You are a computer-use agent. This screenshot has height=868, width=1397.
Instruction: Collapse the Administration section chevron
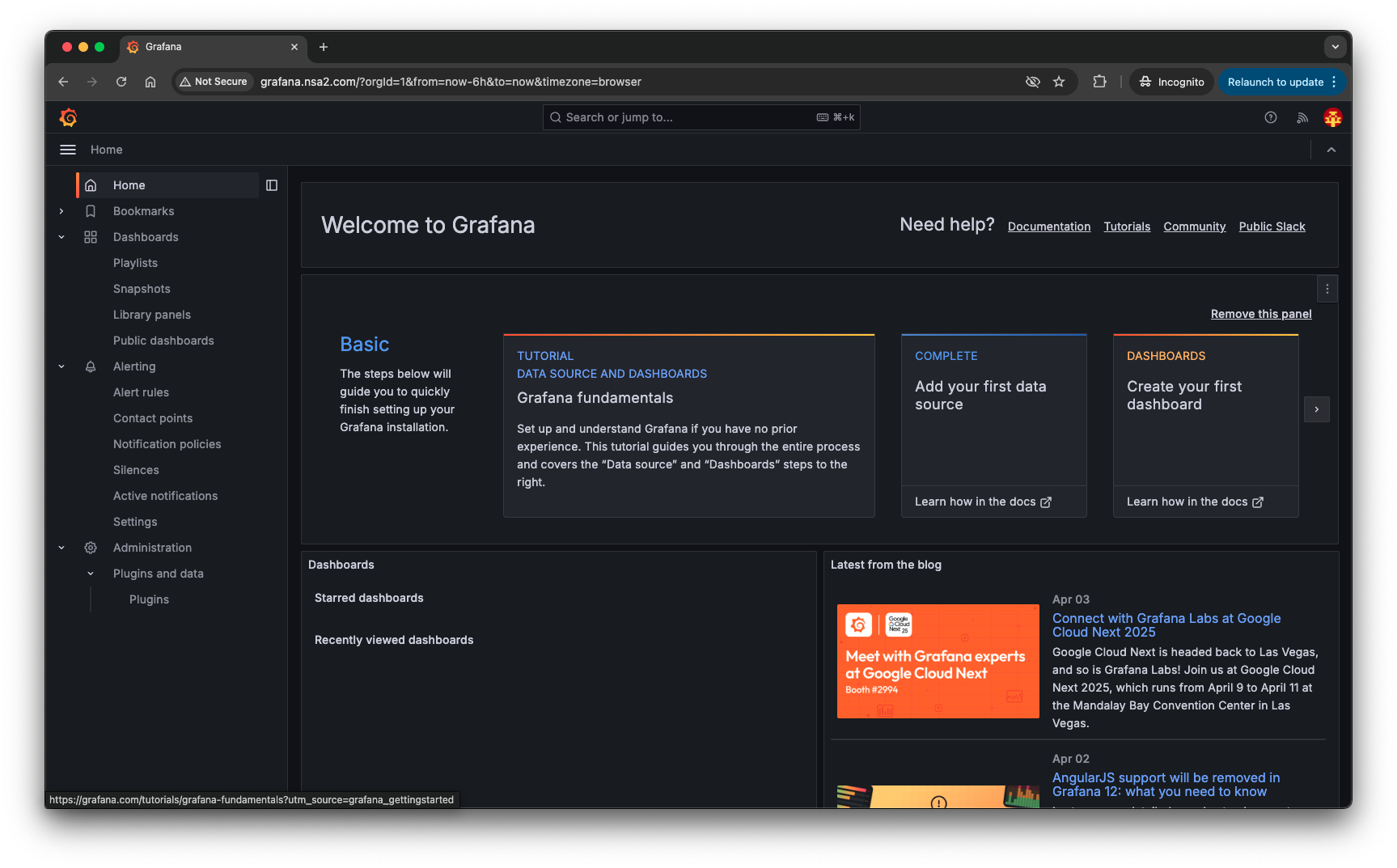[61, 548]
